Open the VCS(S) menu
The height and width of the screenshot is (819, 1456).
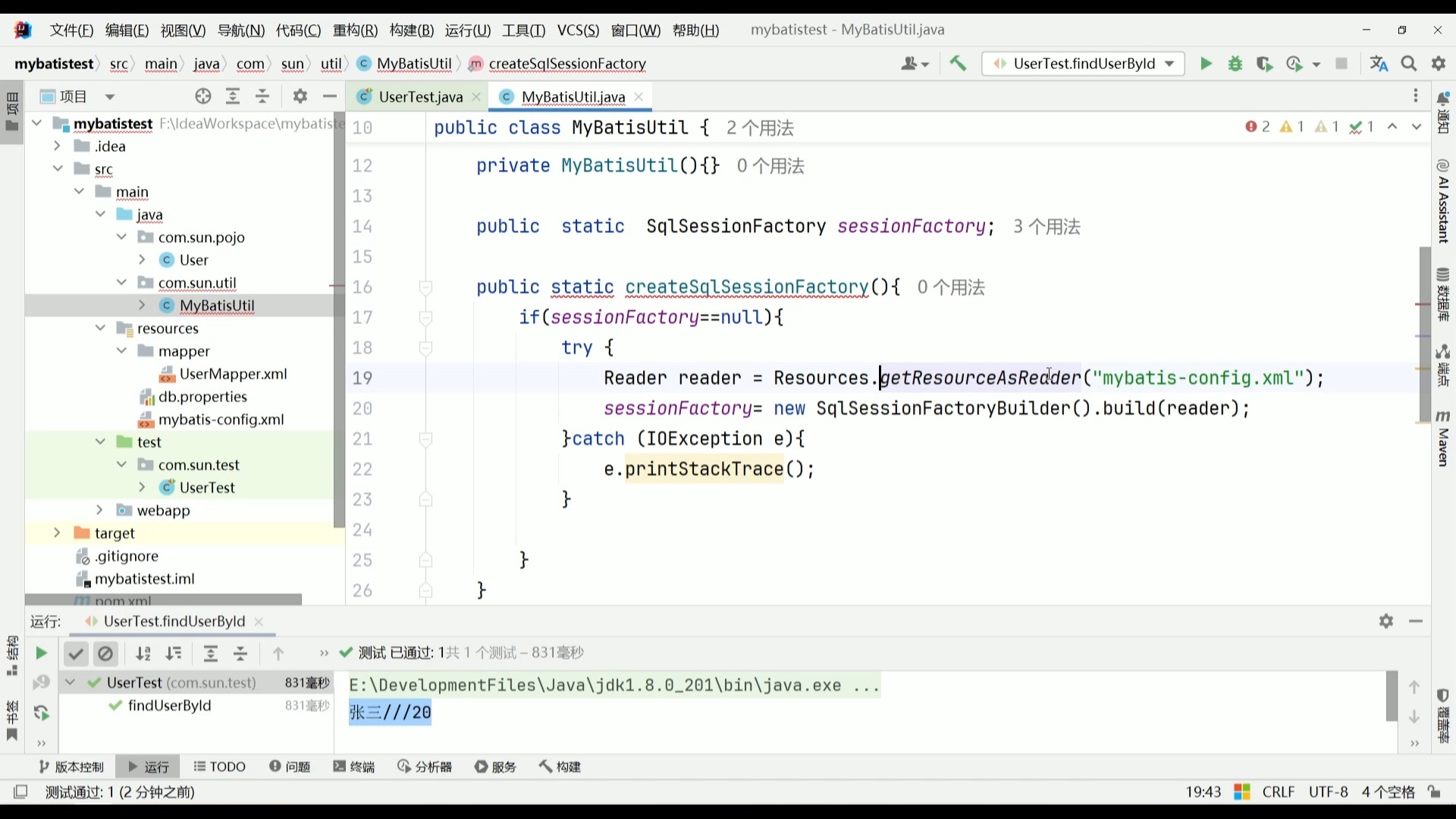578,30
